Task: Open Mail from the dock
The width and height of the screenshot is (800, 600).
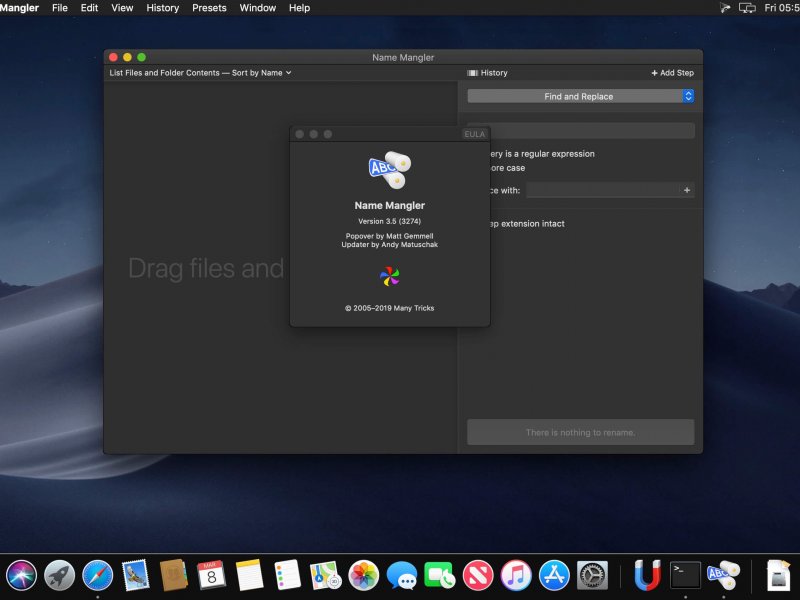Action: pyautogui.click(x=136, y=575)
